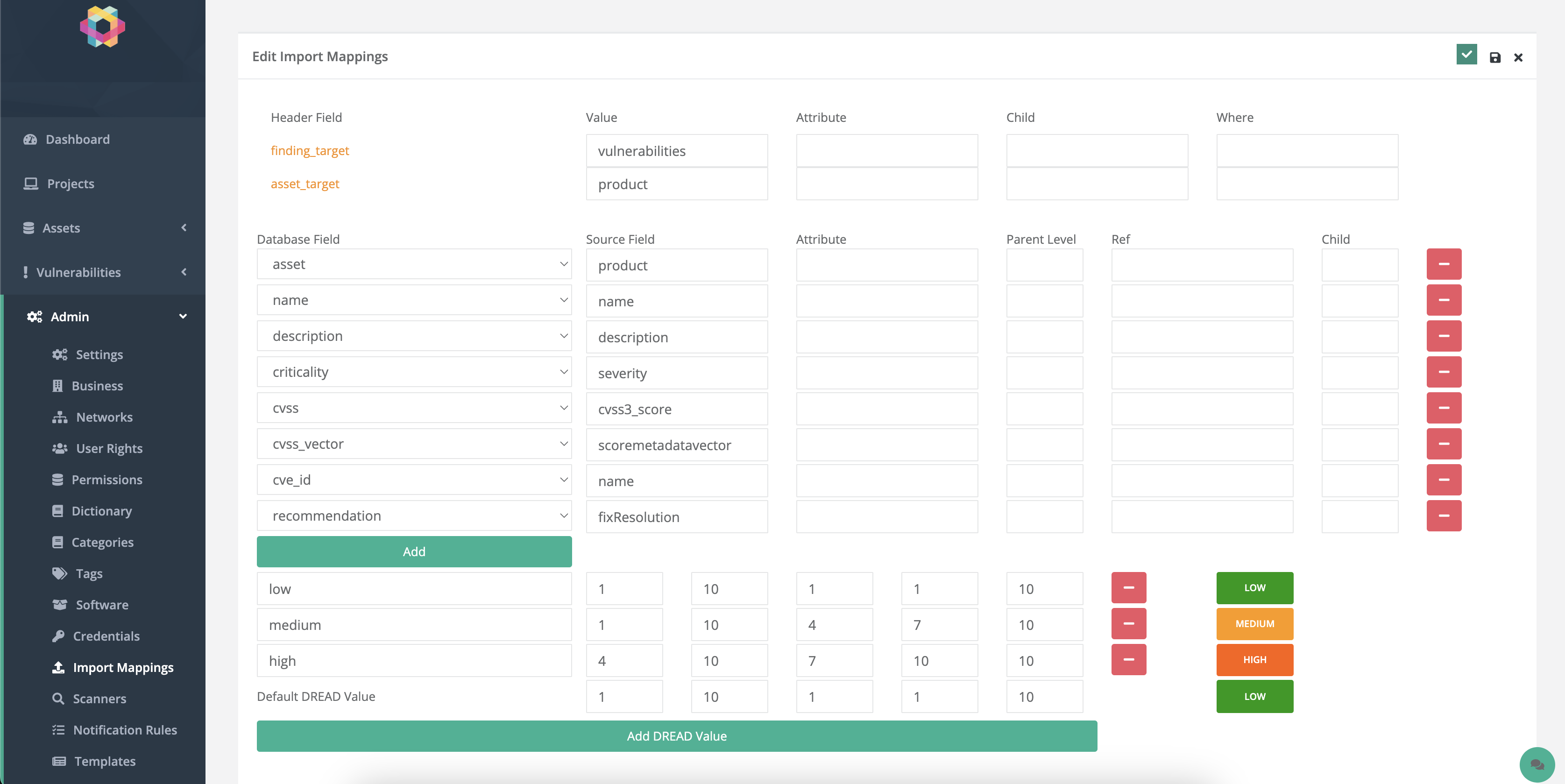This screenshot has width=1565, height=784.
Task: Click the finding_target header label
Action: click(x=310, y=151)
